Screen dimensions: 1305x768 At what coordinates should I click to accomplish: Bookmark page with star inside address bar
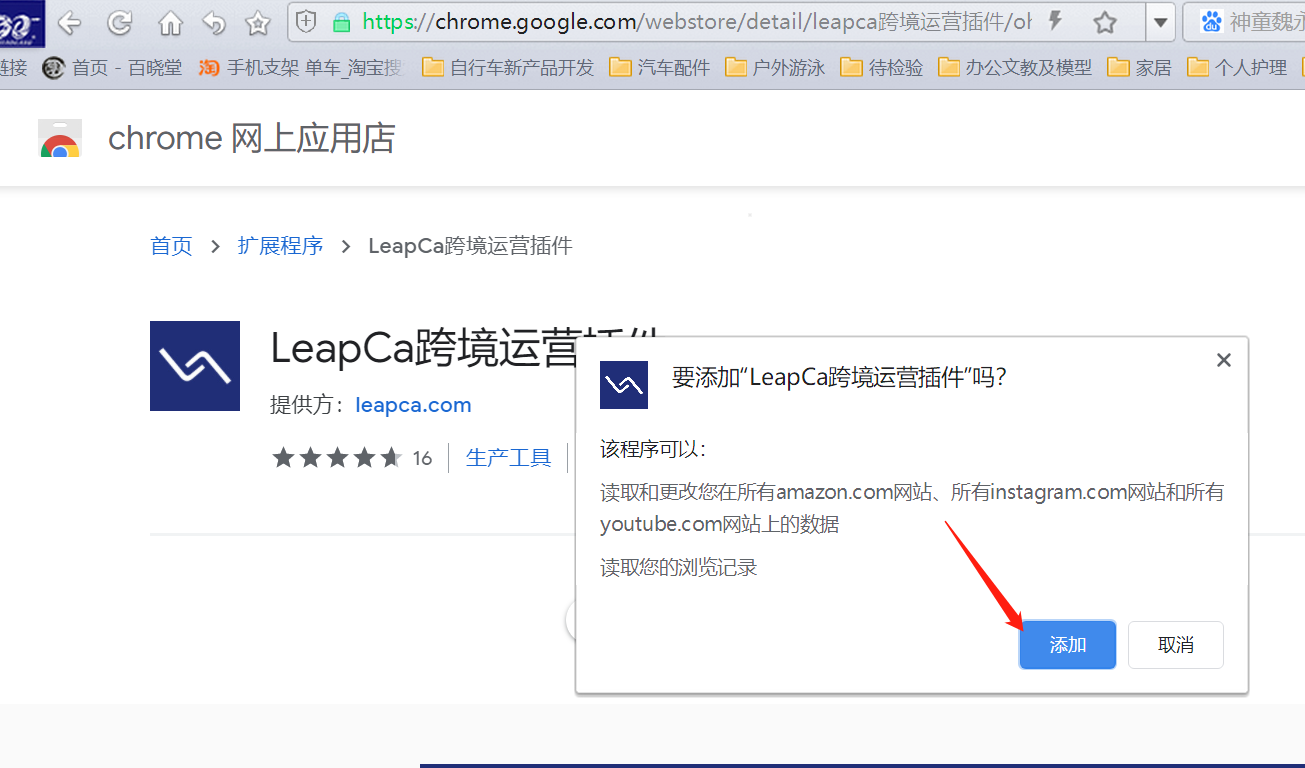(1104, 22)
